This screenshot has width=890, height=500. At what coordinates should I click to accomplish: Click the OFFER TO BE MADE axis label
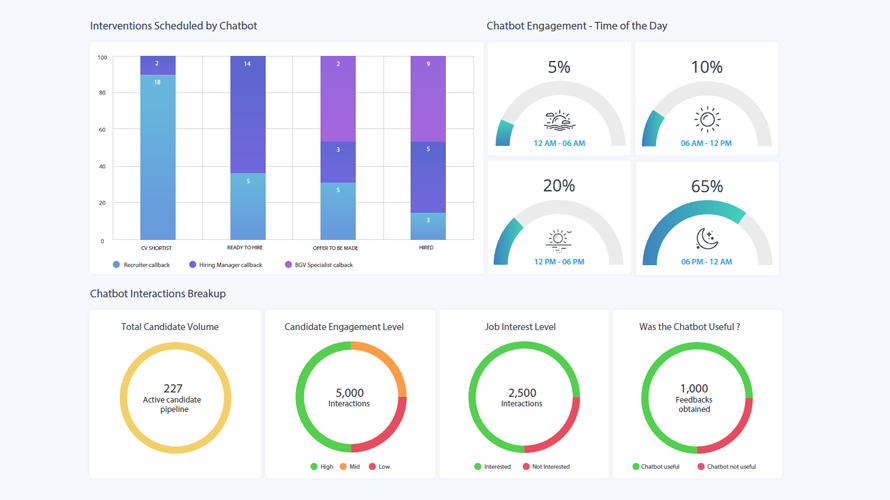(335, 248)
